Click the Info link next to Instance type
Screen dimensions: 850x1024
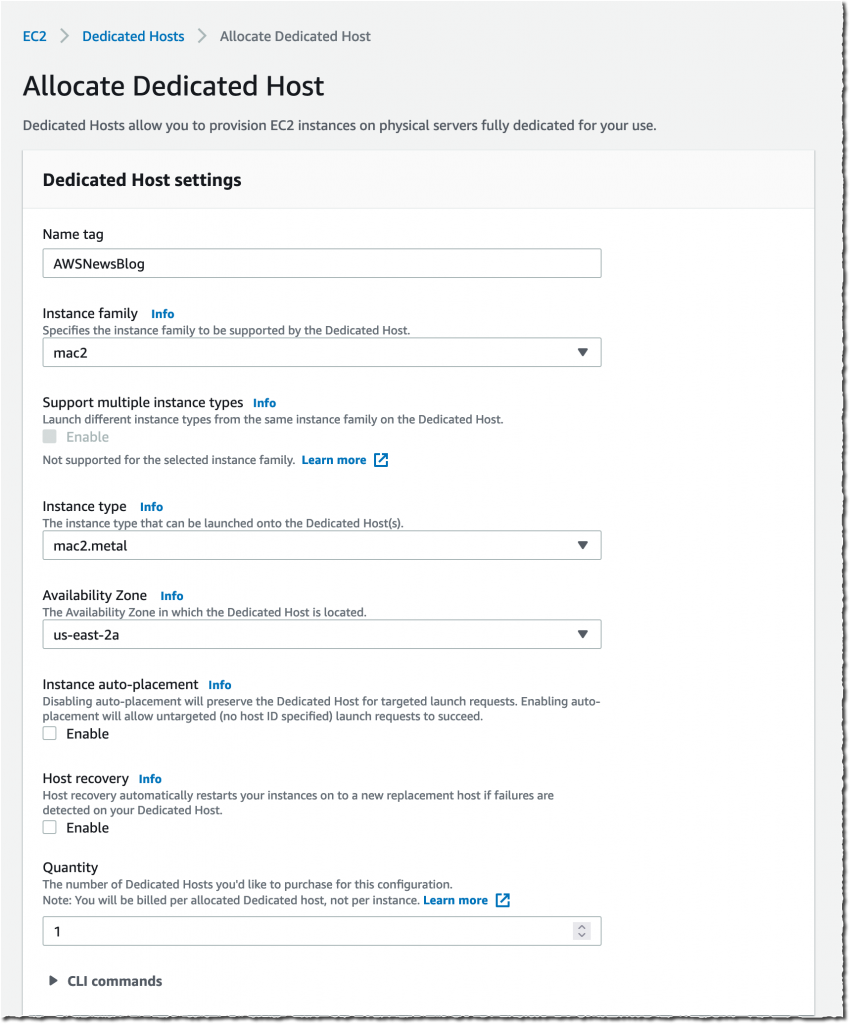coord(151,506)
